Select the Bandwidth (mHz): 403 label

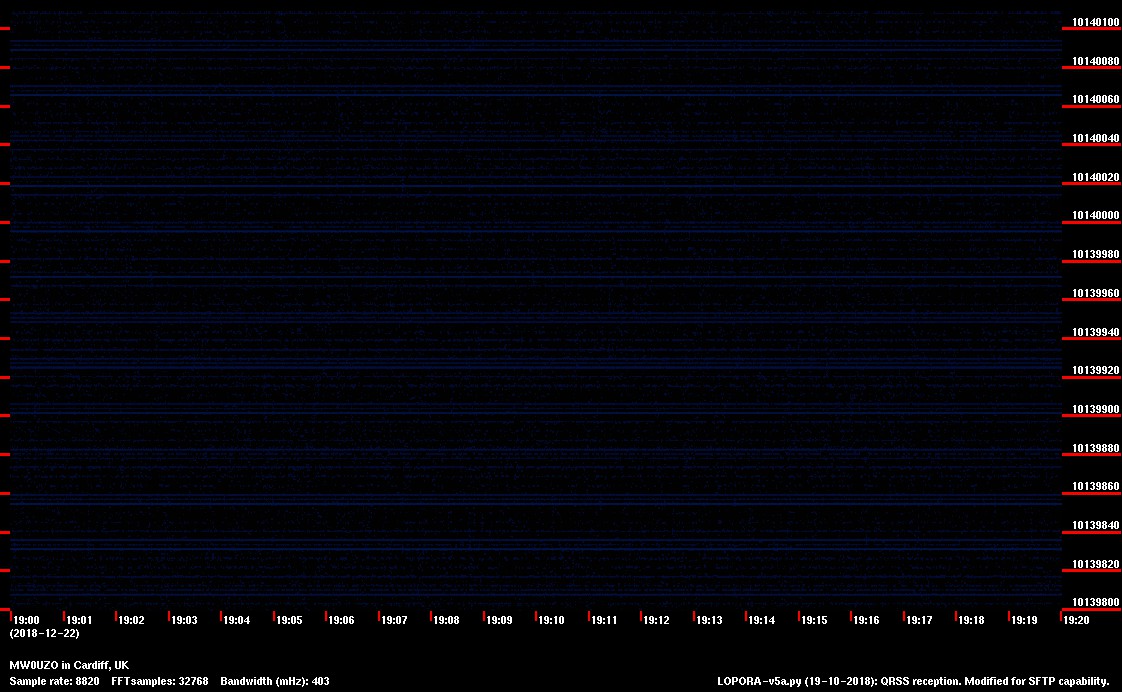(x=274, y=681)
